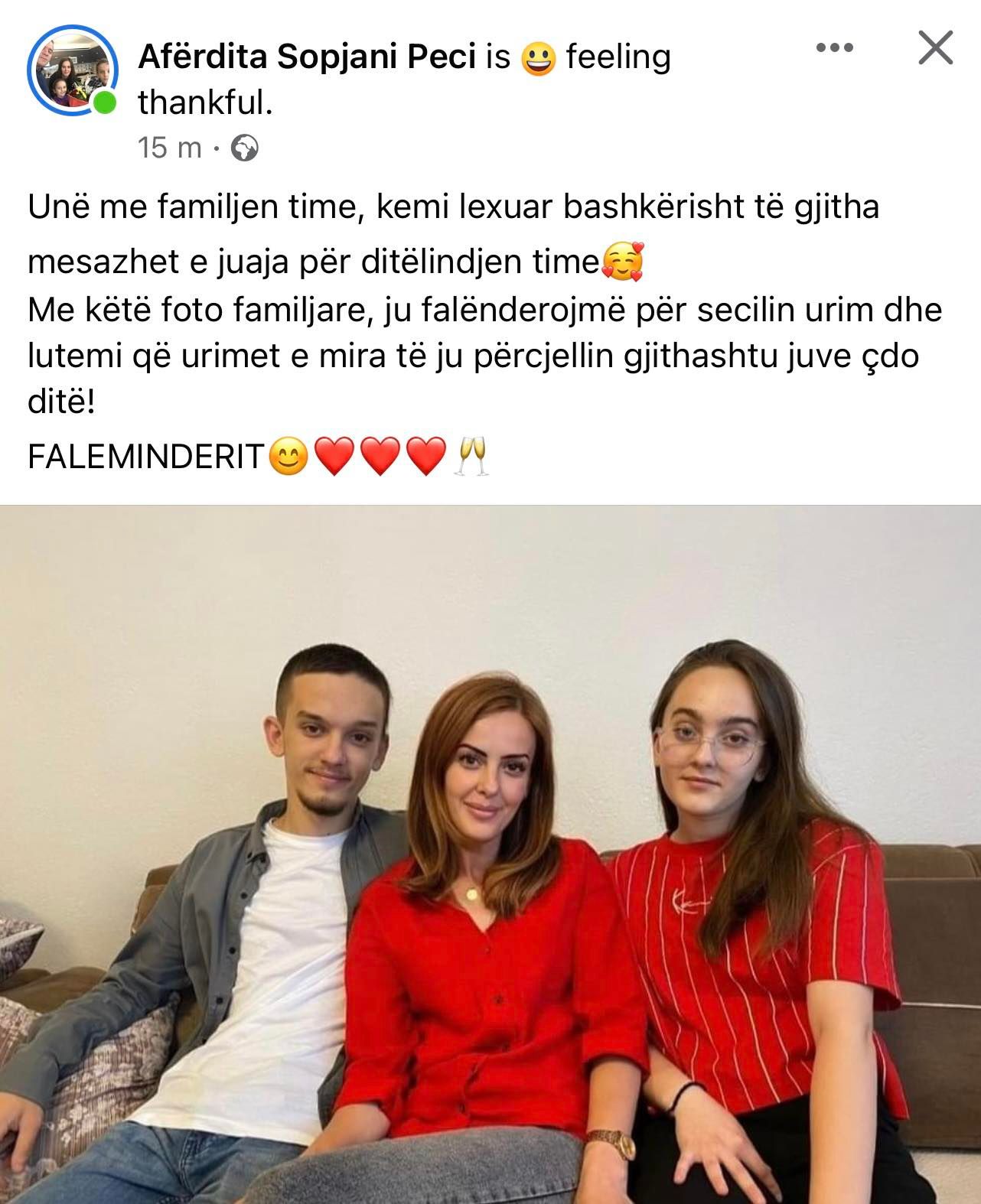Click the clinking glasses emoji
Image resolution: width=981 pixels, height=1204 pixels.
point(471,457)
